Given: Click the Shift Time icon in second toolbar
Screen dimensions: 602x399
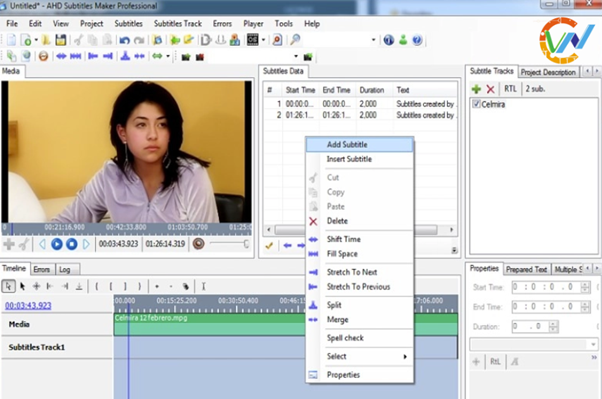Looking at the screenshot, I should [61, 56].
